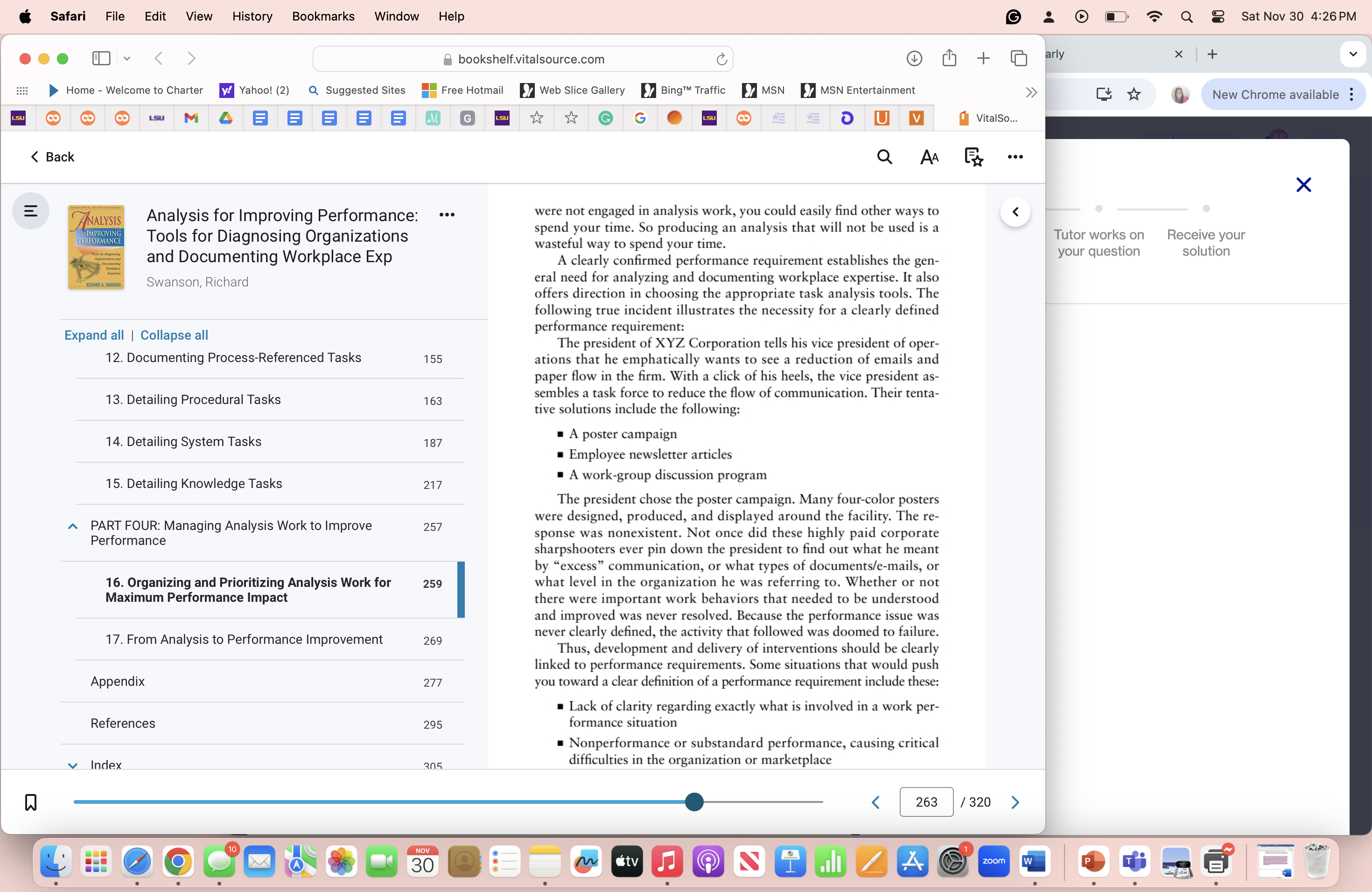Screen dimensions: 1372x892
Task: Open the text size settings with the AA icon
Action: 929,157
